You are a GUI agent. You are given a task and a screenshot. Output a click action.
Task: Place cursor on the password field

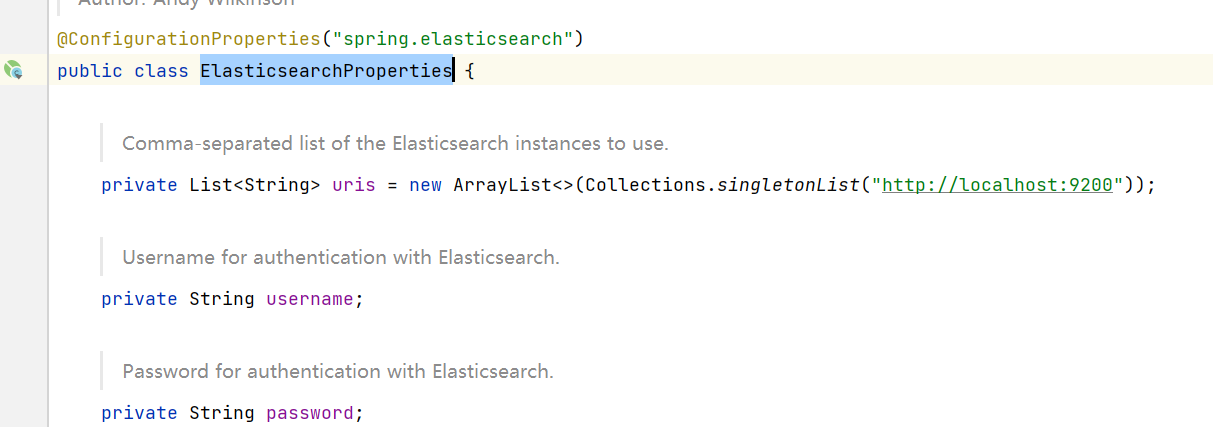point(309,413)
